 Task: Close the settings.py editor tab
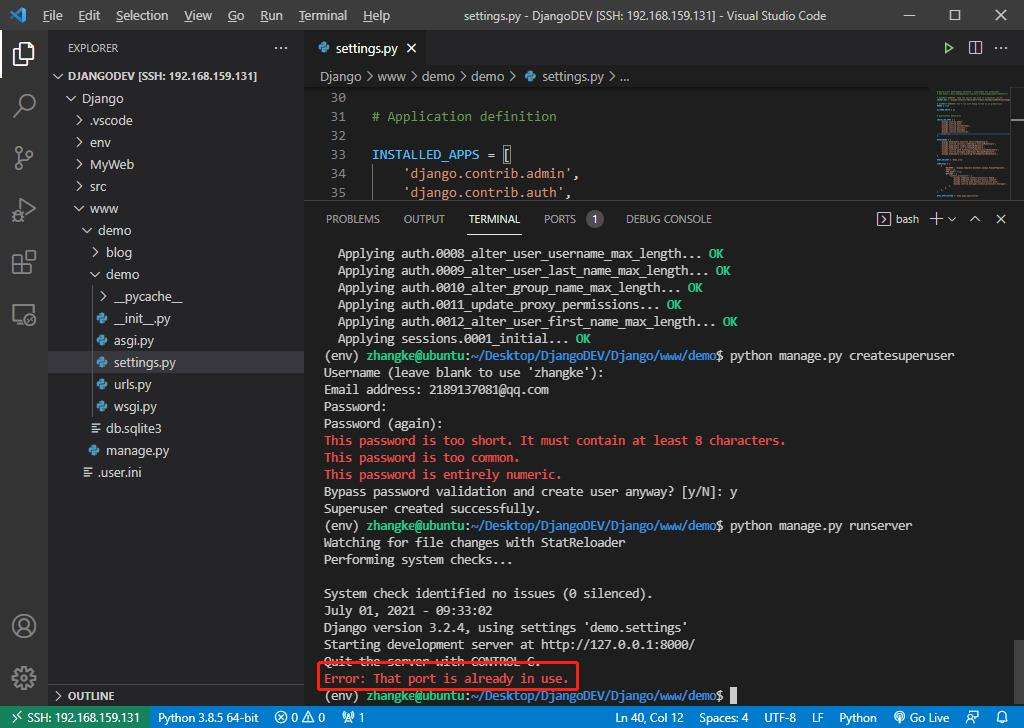[x=411, y=48]
